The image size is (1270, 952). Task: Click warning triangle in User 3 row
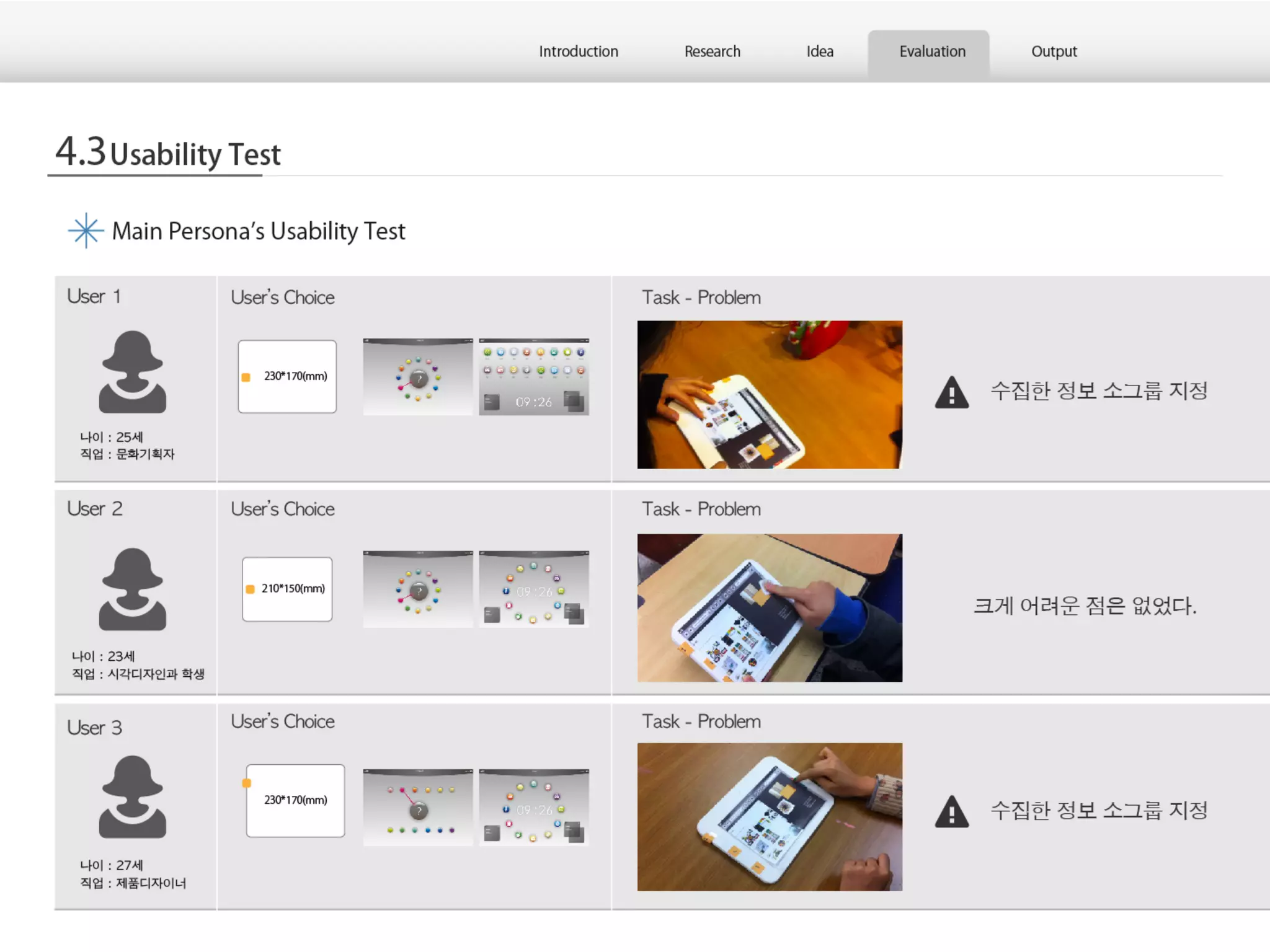[x=951, y=813]
